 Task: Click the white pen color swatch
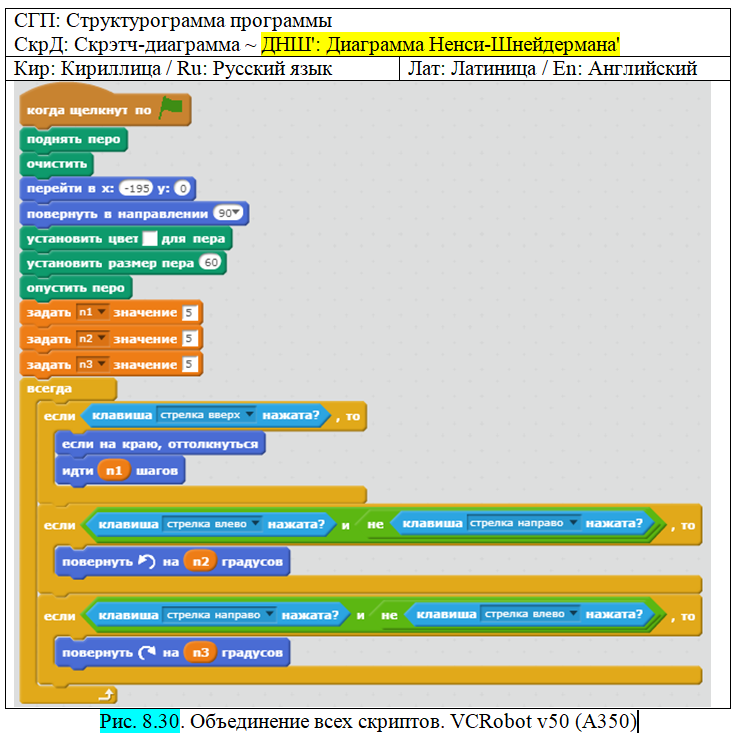150,239
